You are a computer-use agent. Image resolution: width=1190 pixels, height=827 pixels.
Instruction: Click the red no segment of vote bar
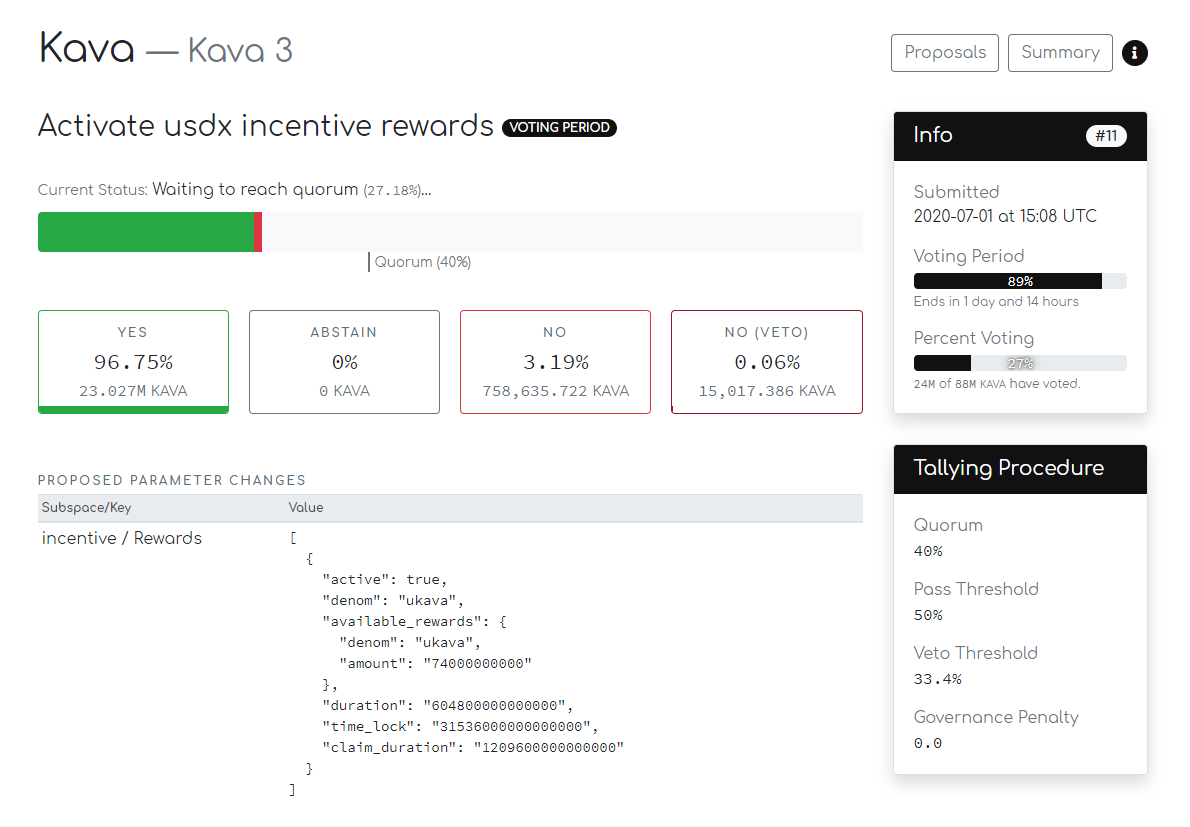coord(258,232)
